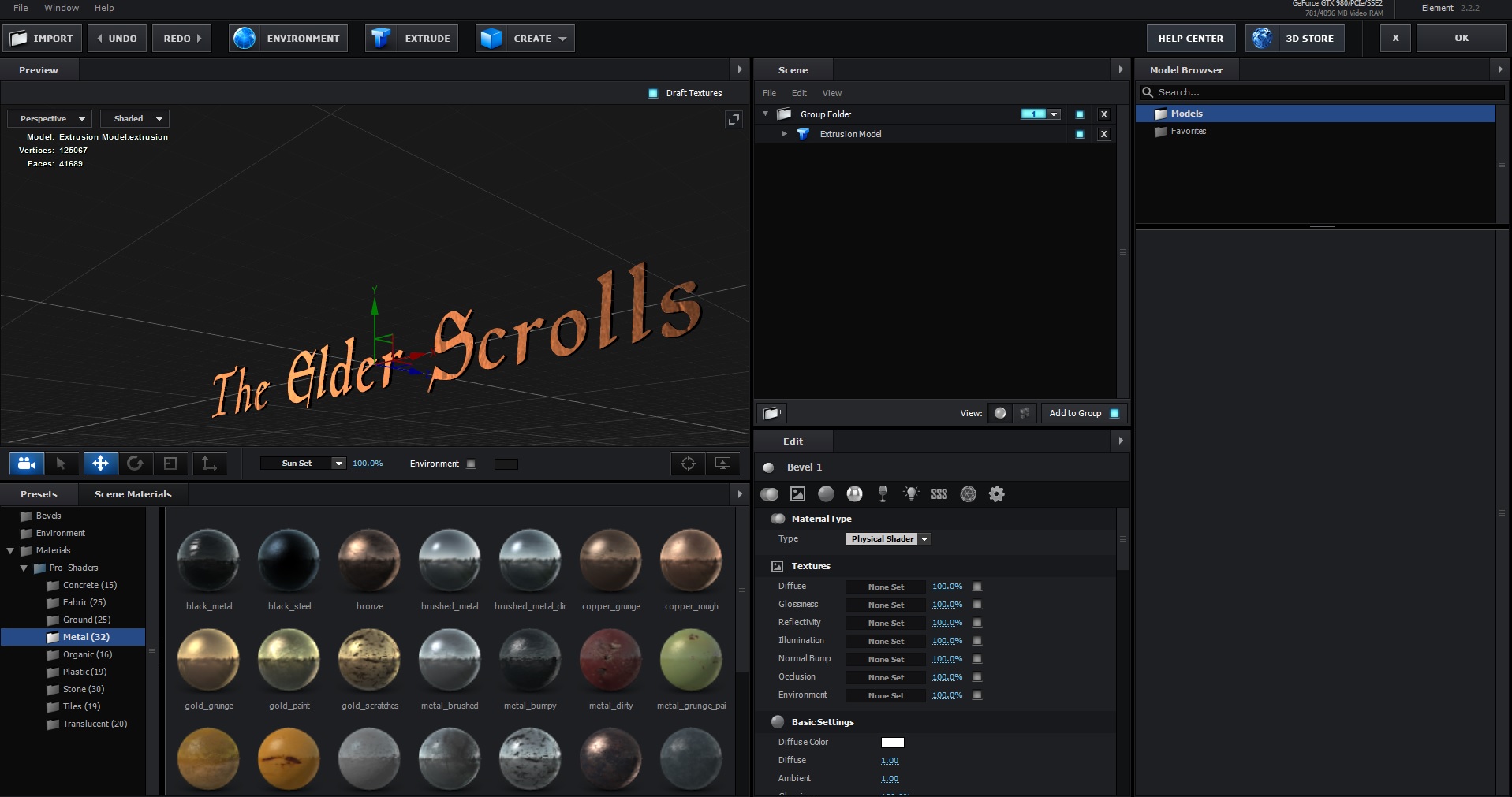The width and height of the screenshot is (1512, 797).
Task: Remove the Extrusion Model with X
Action: pos(1104,134)
